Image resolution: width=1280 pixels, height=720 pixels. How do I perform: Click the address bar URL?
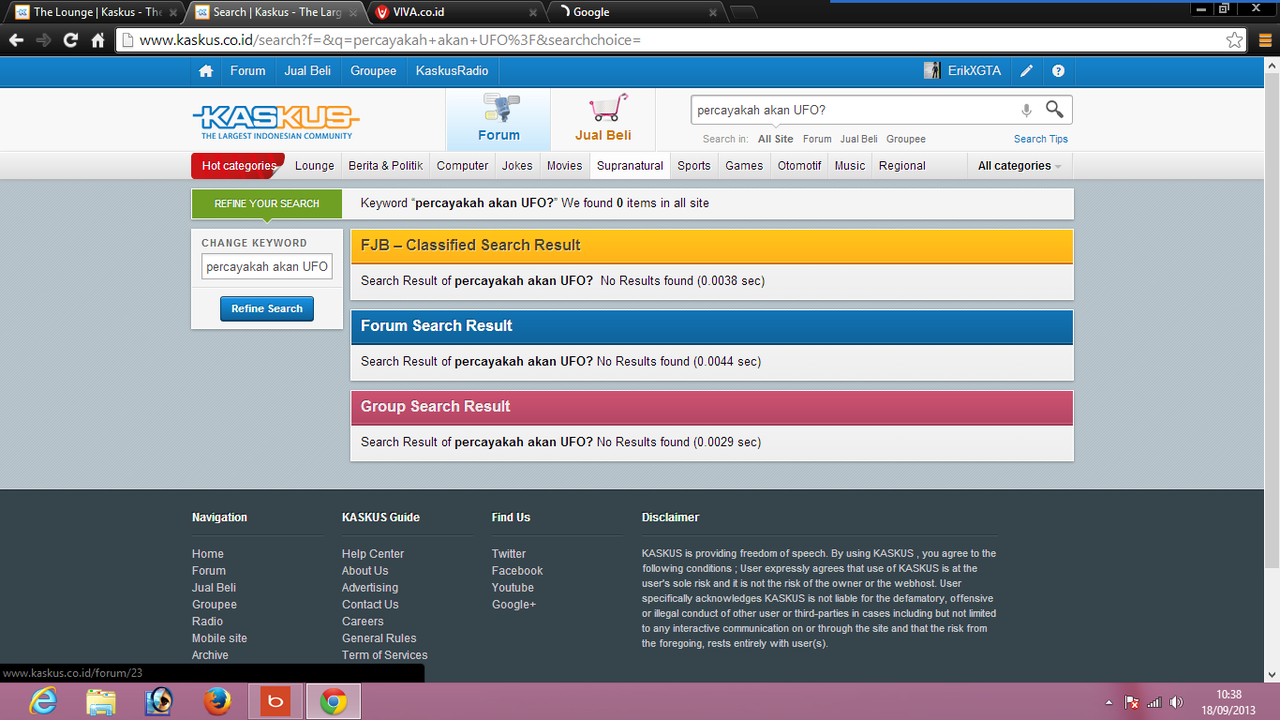[x=670, y=40]
